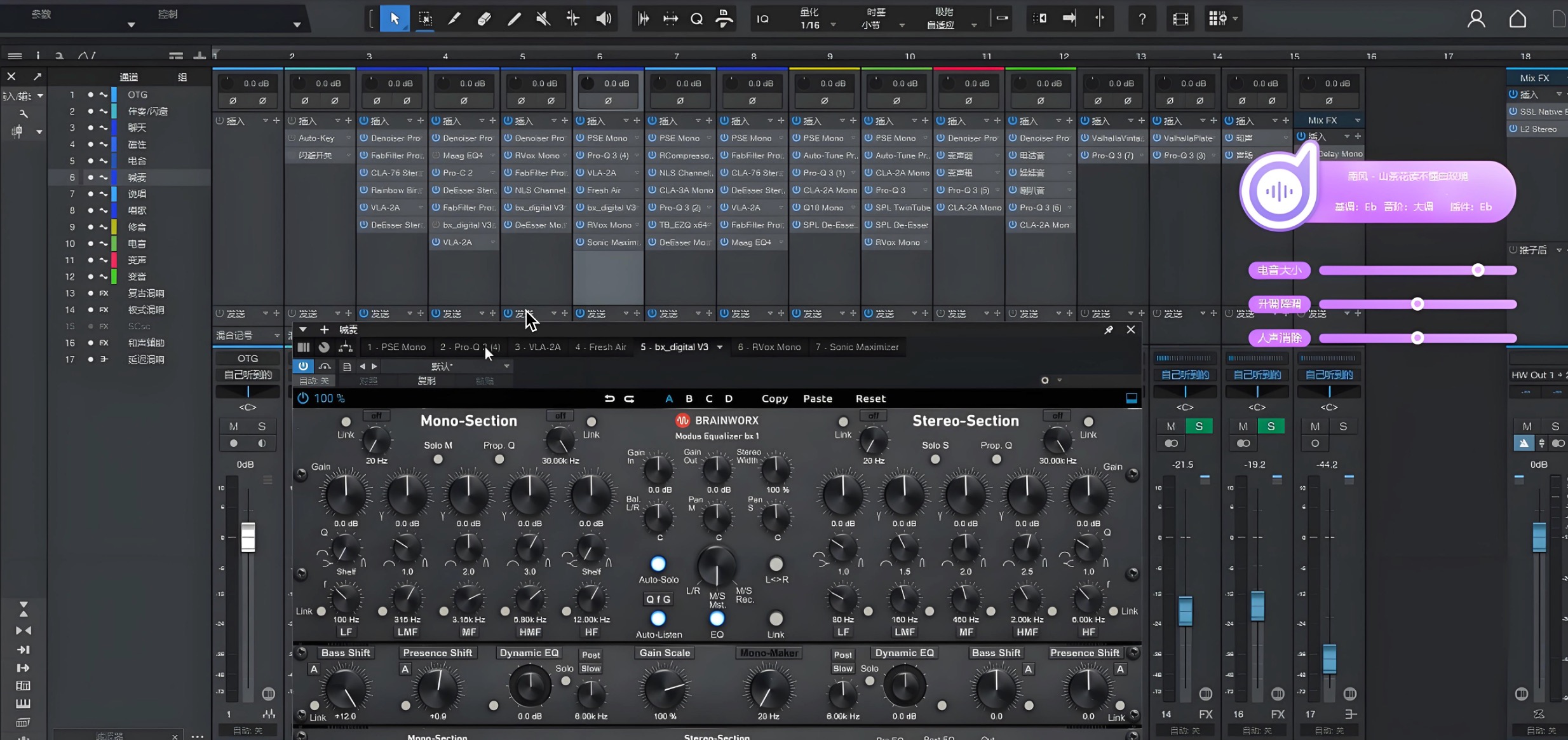Select the Paint (pencil) tool
Viewport: 1568px width, 740px height.
[513, 18]
